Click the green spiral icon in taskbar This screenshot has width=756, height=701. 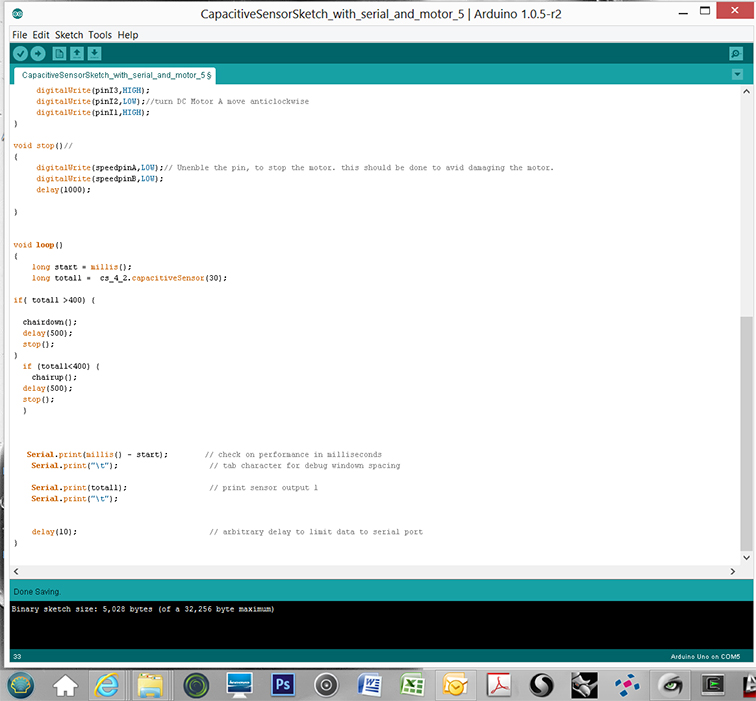[x=196, y=685]
